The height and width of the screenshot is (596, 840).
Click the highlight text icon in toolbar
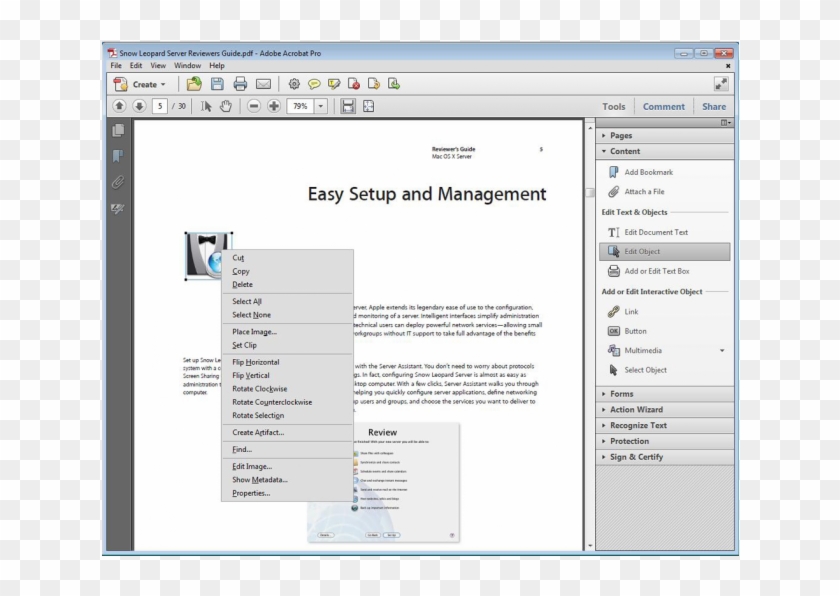334,84
